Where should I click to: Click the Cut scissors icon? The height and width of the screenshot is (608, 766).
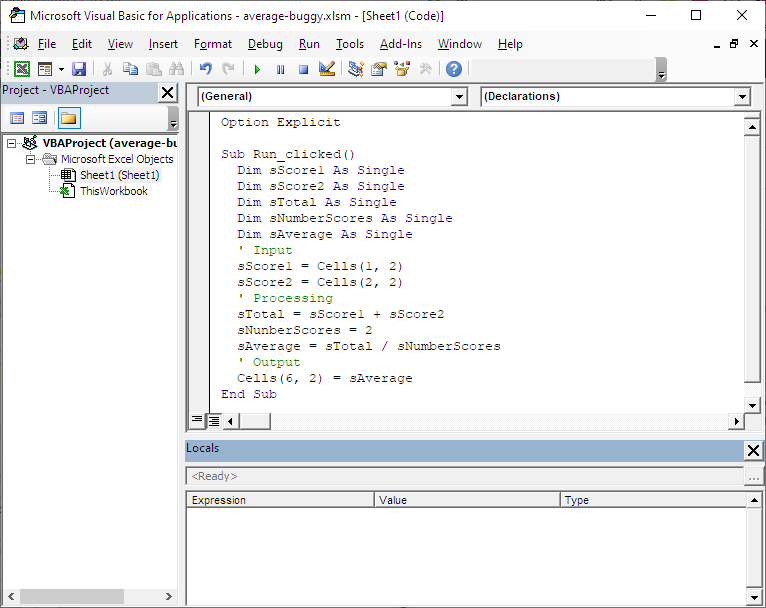tap(107, 69)
